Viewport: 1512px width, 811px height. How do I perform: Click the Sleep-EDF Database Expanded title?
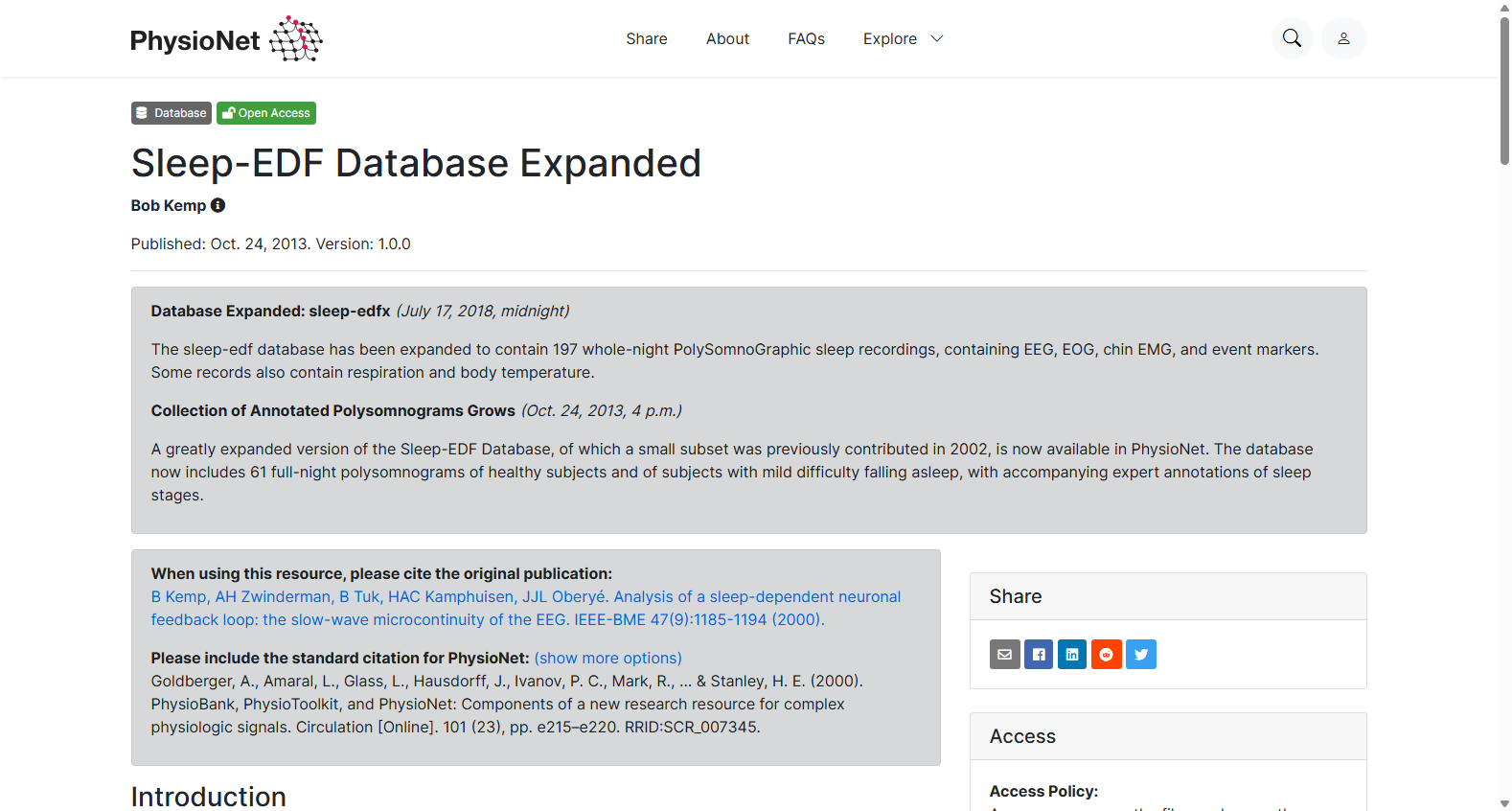(x=416, y=163)
